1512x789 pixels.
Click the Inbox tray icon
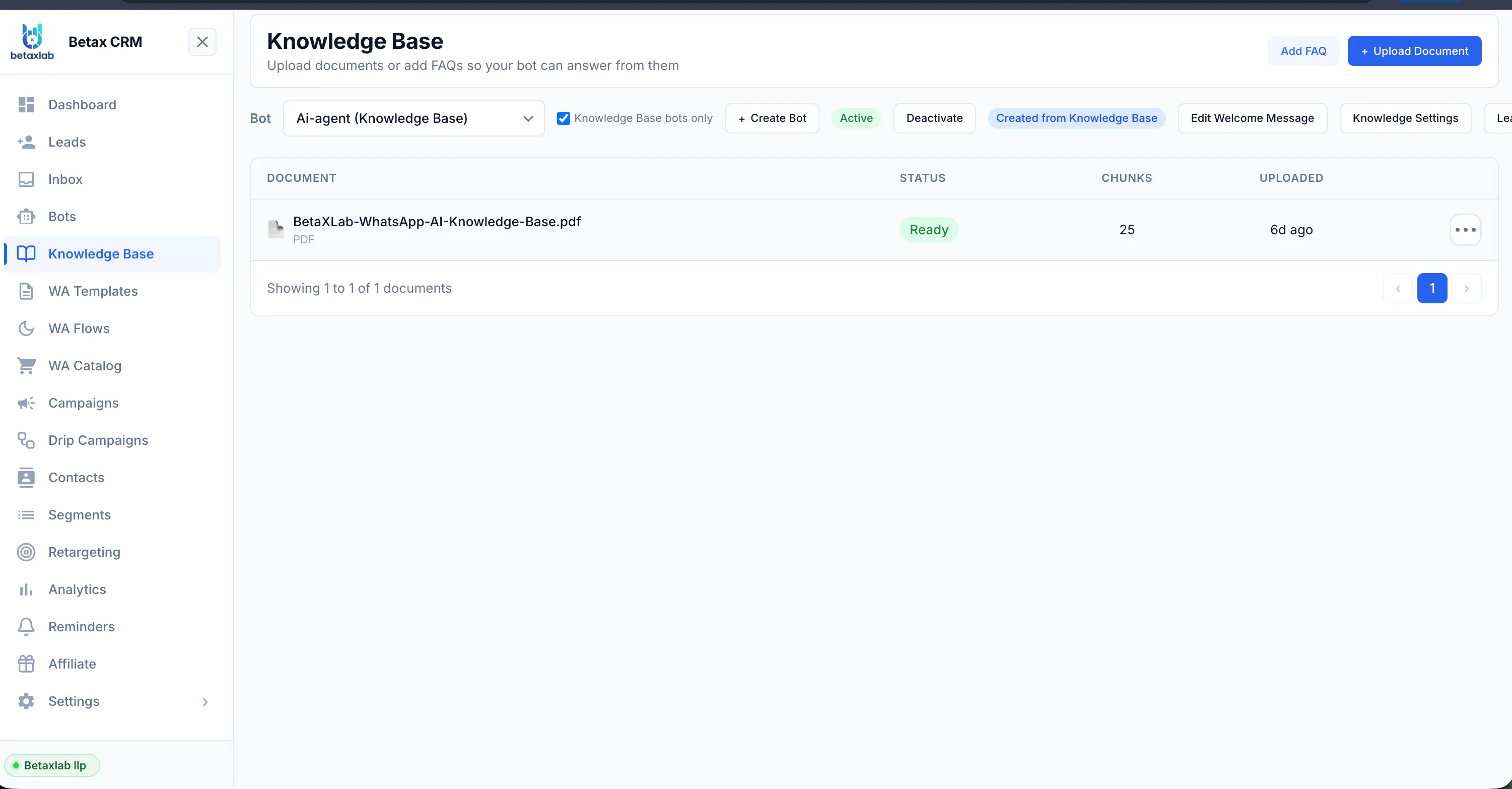tap(26, 179)
